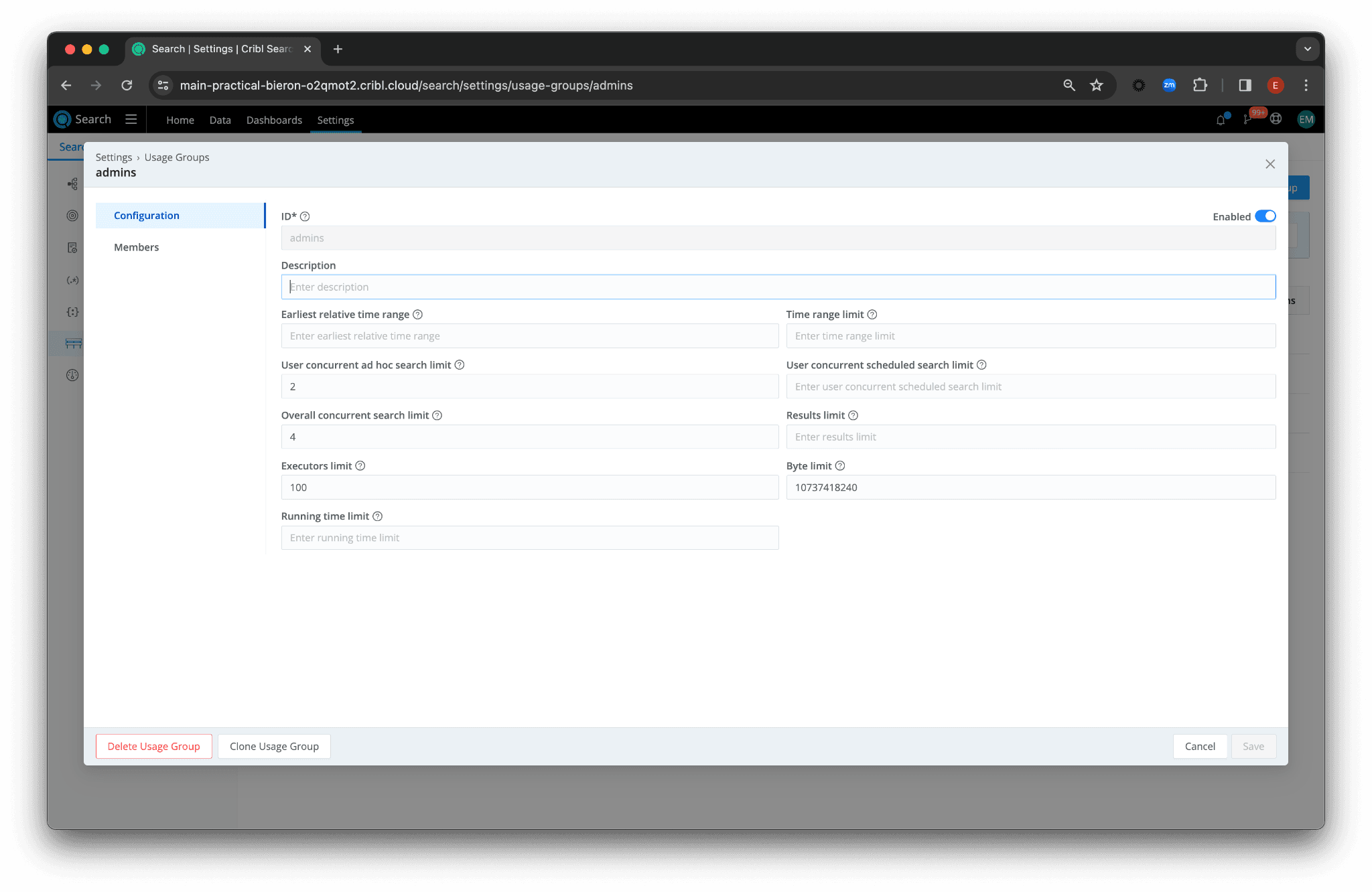Click help icon beside Byte limit
1372x892 pixels.
click(840, 466)
